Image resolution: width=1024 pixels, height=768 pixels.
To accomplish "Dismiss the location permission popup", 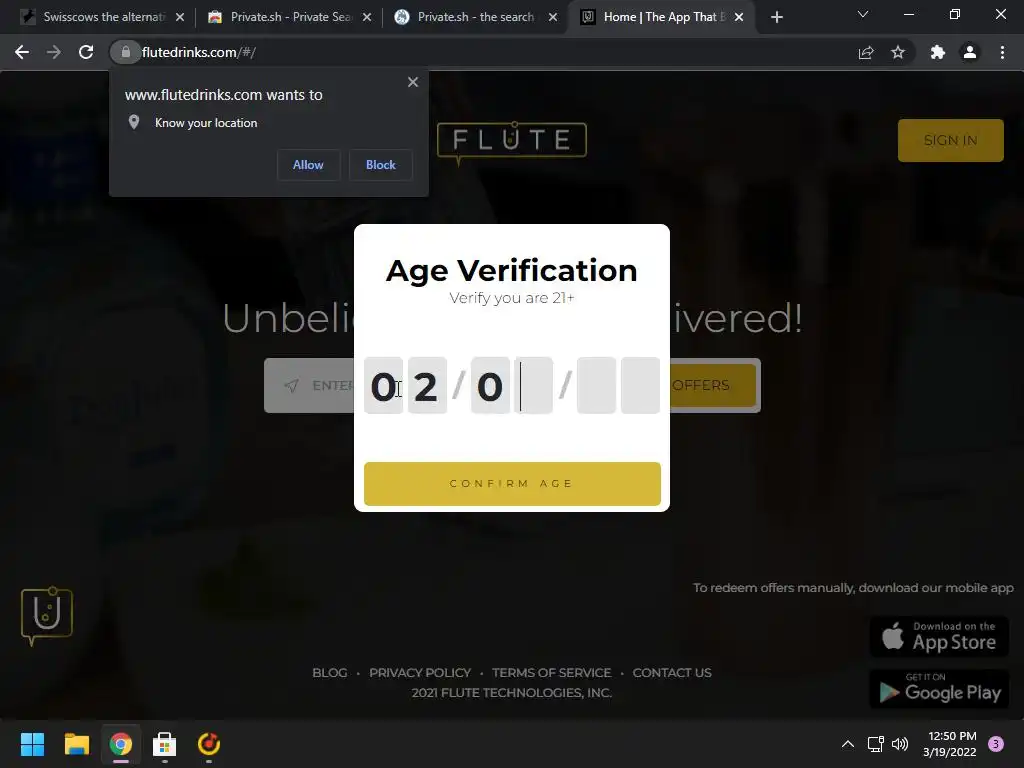I will [x=413, y=82].
